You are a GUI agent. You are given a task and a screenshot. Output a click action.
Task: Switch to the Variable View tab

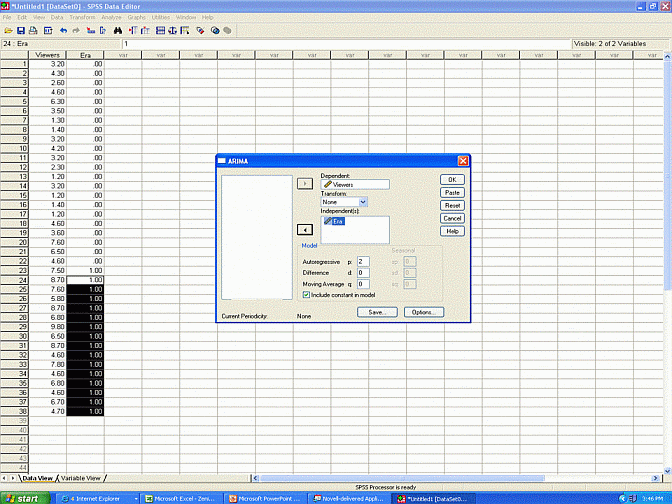pyautogui.click(x=80, y=479)
